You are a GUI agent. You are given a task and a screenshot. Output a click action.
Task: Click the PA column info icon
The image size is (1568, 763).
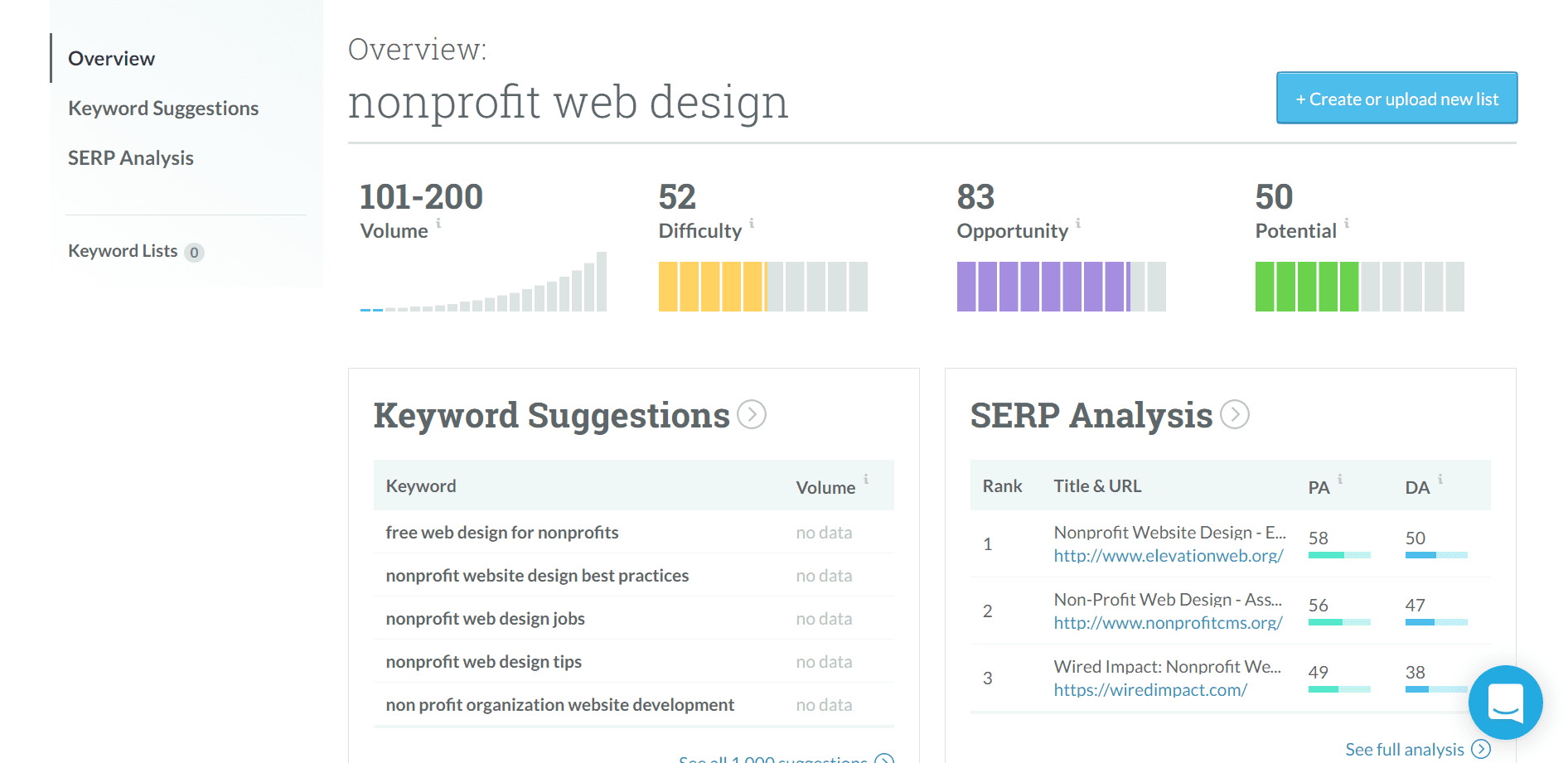click(1341, 478)
